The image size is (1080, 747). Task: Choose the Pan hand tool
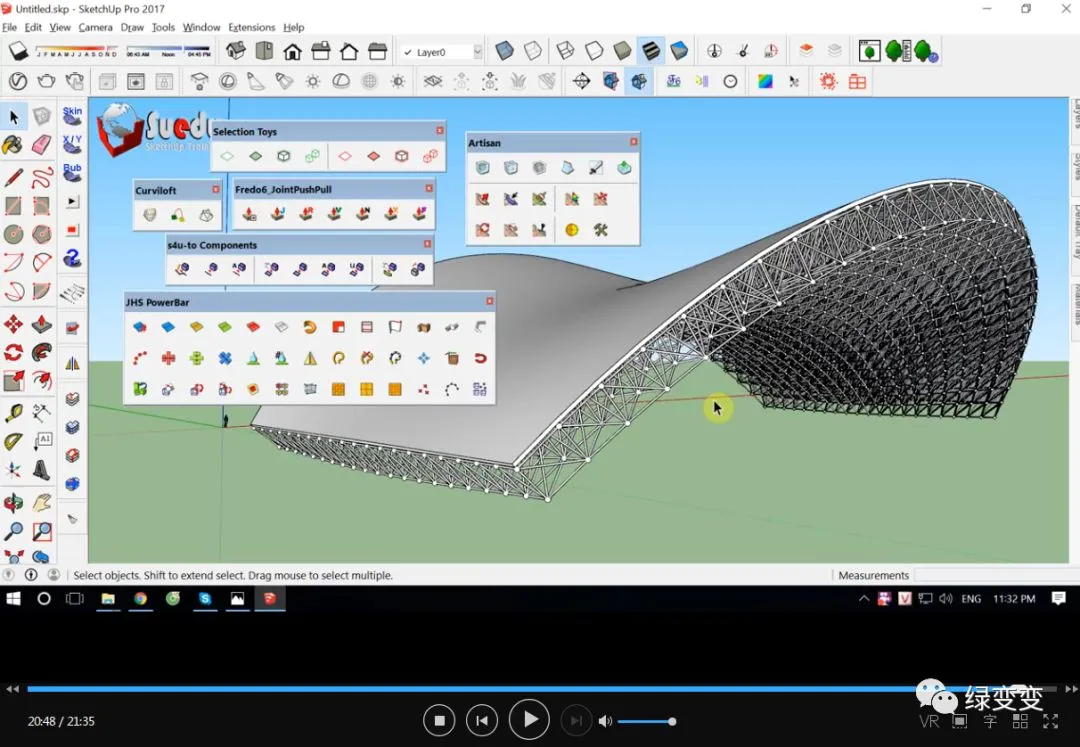pyautogui.click(x=41, y=503)
